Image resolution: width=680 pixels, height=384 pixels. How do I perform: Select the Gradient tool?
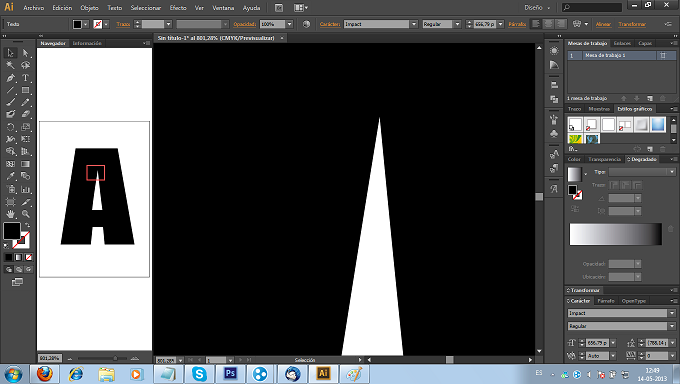tap(26, 164)
